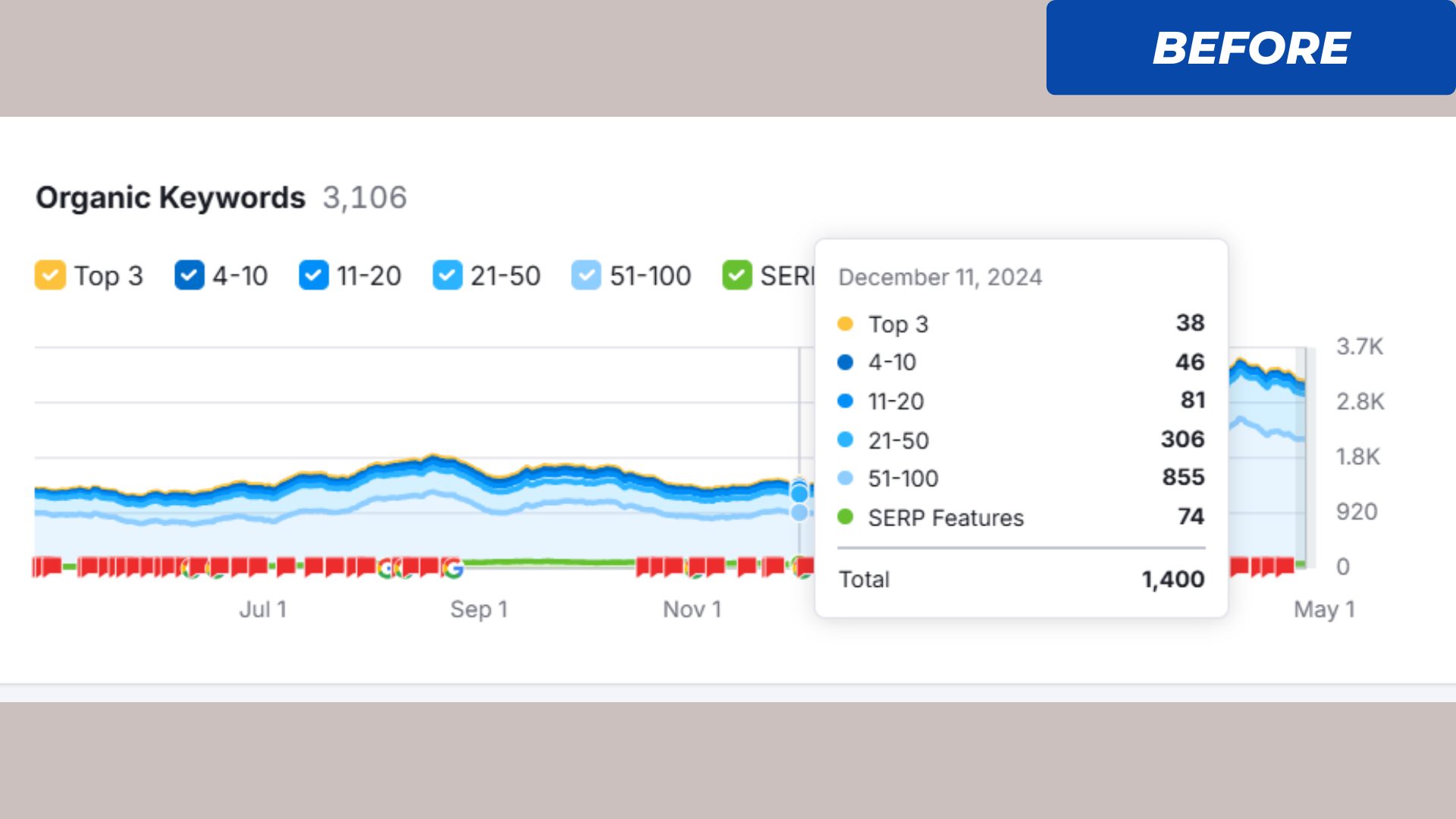Click the rightmost red flag before May 1

[1284, 566]
